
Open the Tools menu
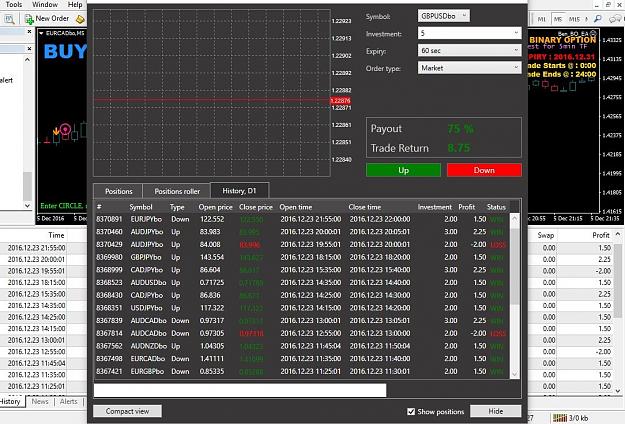point(13,4)
